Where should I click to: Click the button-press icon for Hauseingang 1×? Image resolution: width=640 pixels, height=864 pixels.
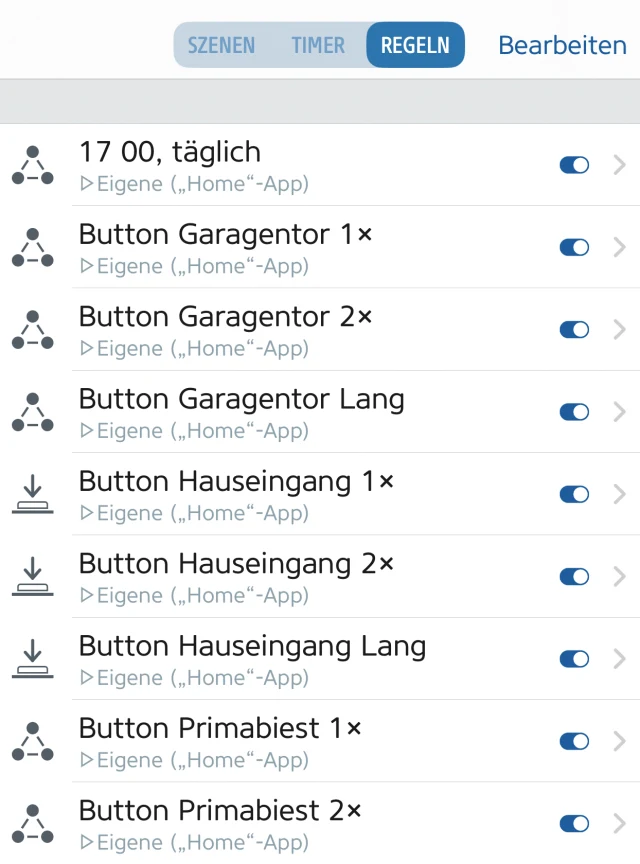click(32, 494)
